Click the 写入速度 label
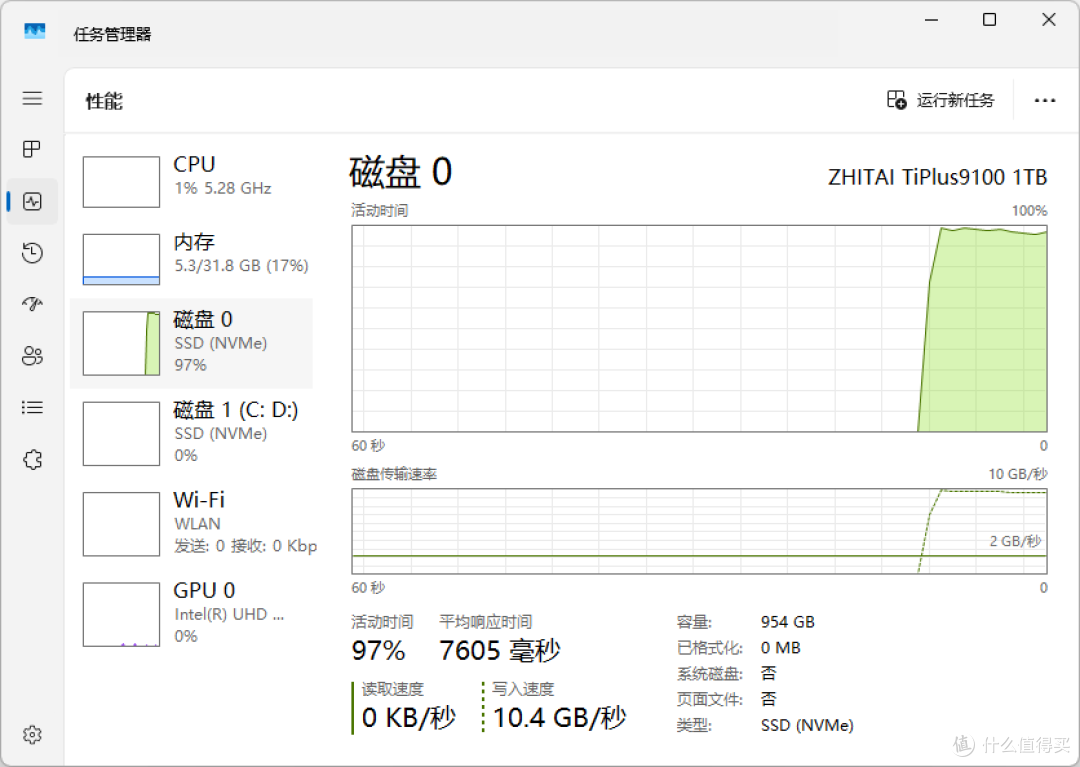 [x=523, y=689]
